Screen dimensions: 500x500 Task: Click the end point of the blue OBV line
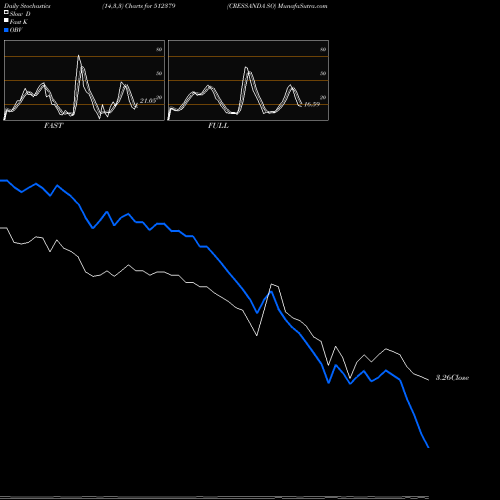pyautogui.click(x=428, y=447)
